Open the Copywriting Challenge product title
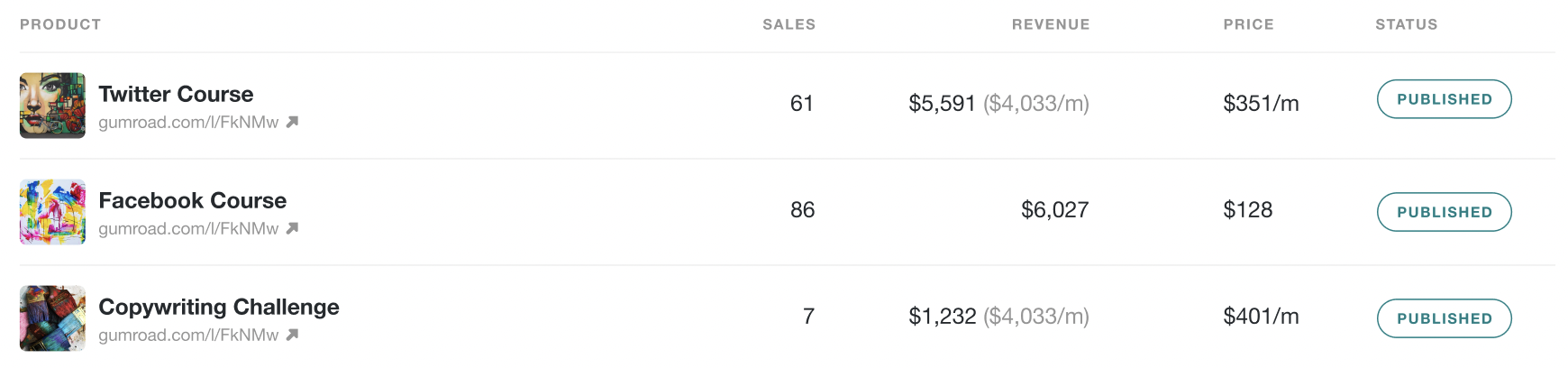The width and height of the screenshot is (1568, 368). [219, 308]
